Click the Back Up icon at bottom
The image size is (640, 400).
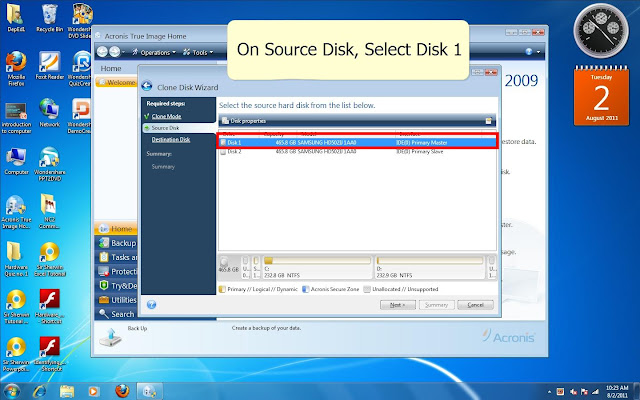(x=111, y=336)
